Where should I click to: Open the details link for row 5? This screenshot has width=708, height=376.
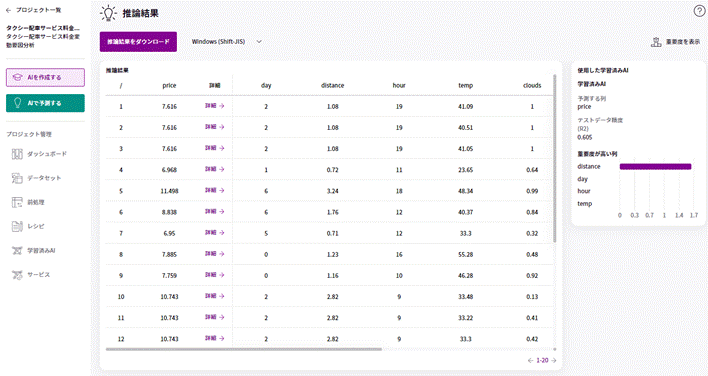coord(214,190)
